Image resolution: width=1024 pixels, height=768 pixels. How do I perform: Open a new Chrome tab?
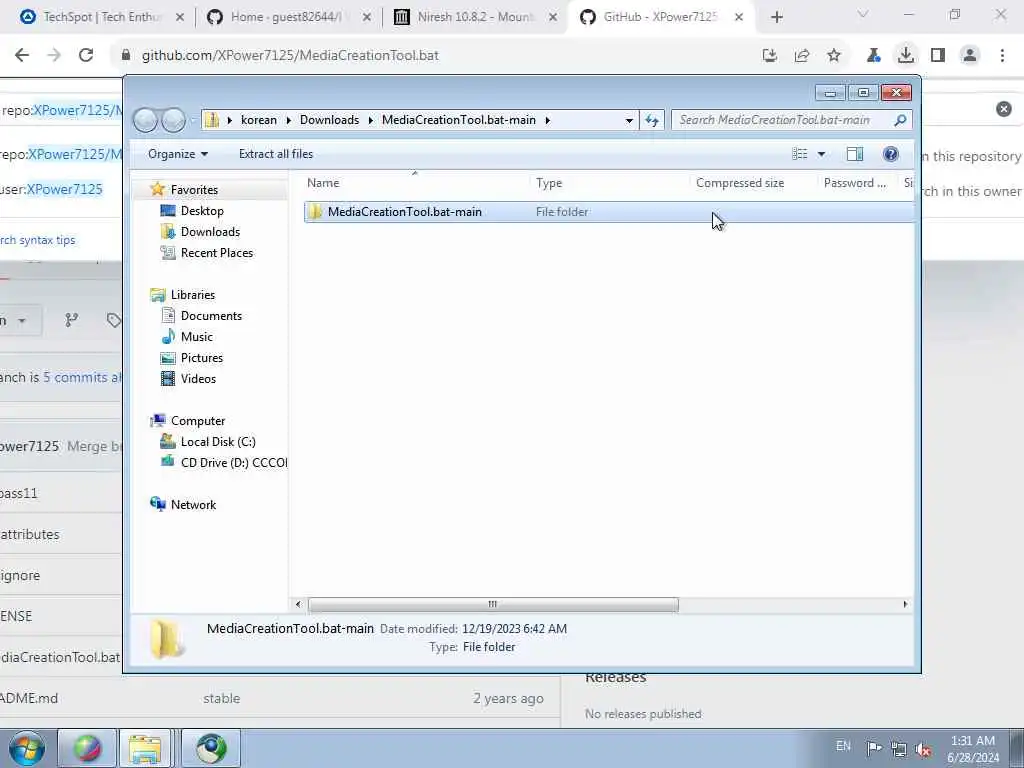pos(776,18)
